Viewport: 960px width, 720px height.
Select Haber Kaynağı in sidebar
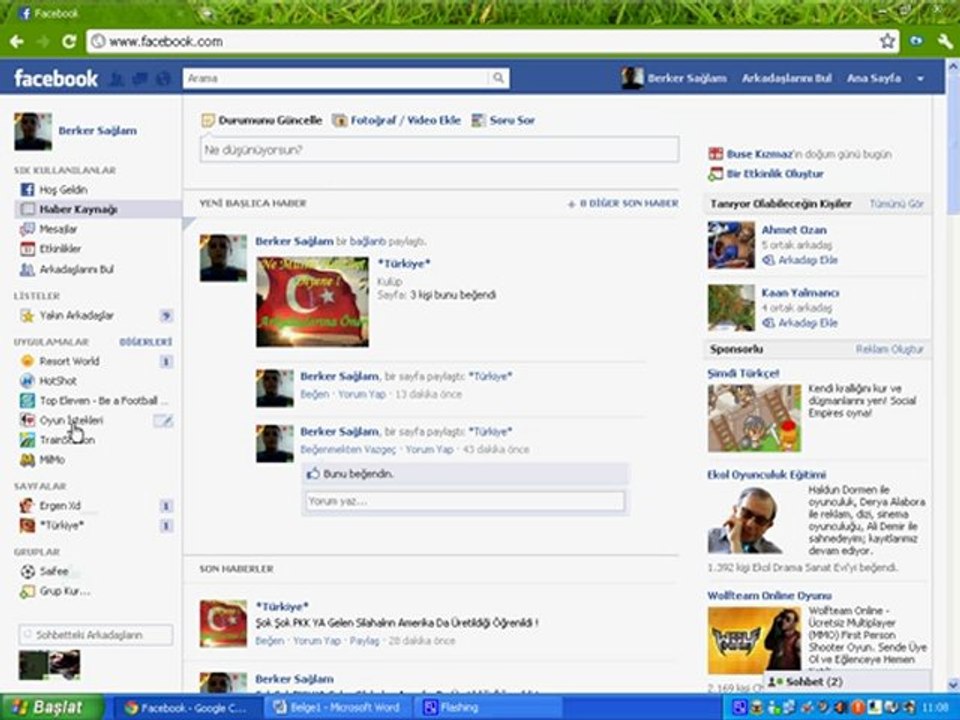pyautogui.click(x=78, y=209)
